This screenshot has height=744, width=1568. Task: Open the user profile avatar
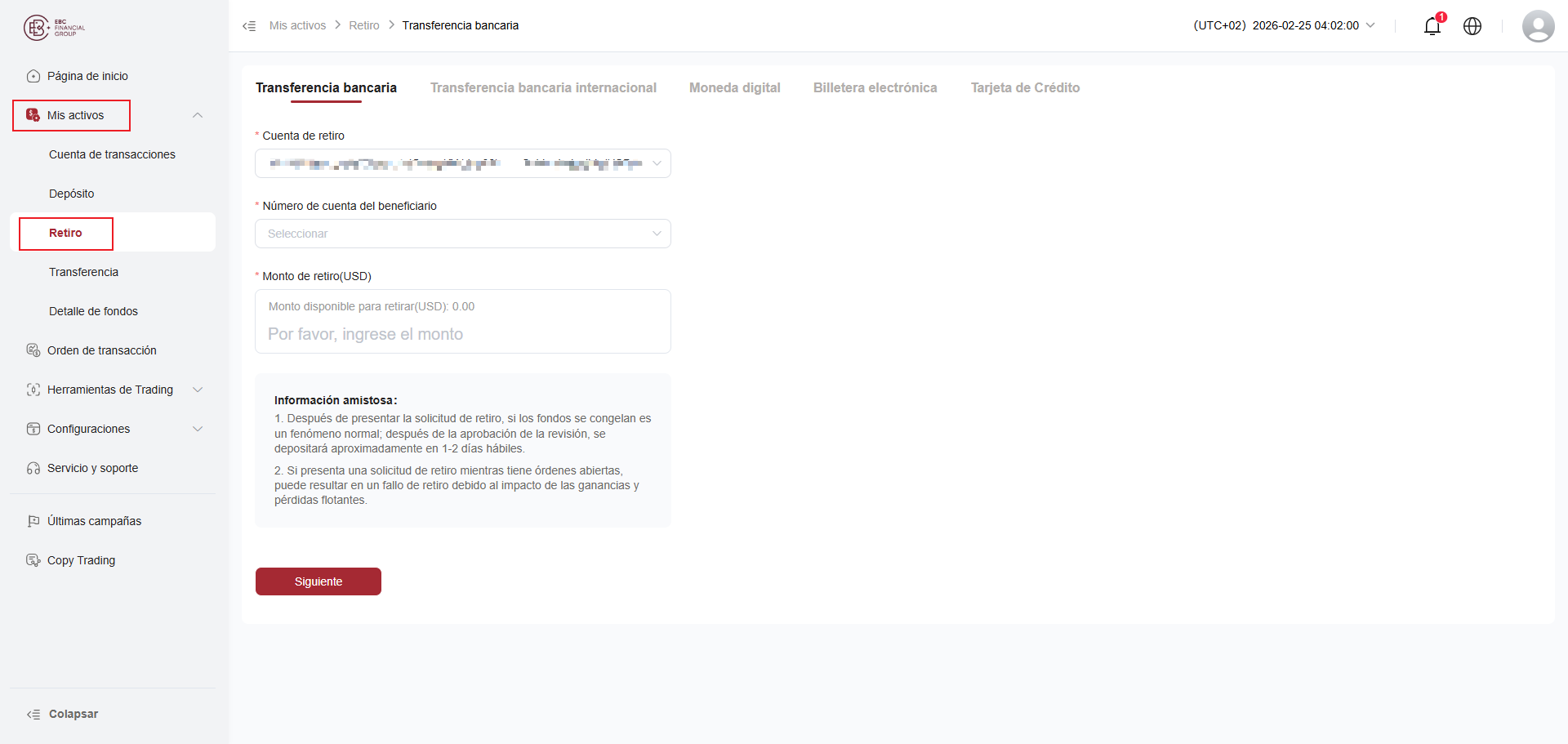(x=1538, y=26)
